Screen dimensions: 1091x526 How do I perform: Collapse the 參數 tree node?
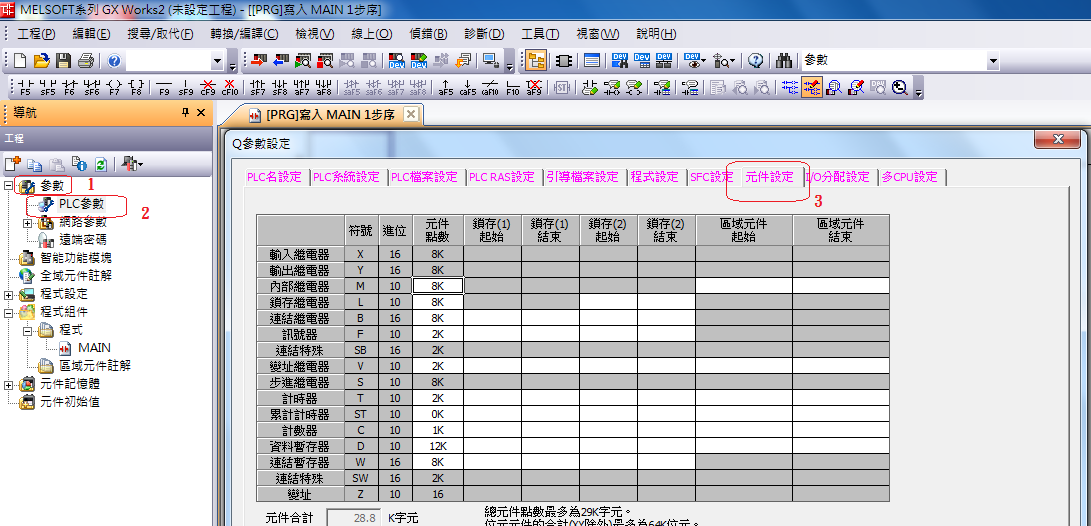(10, 186)
